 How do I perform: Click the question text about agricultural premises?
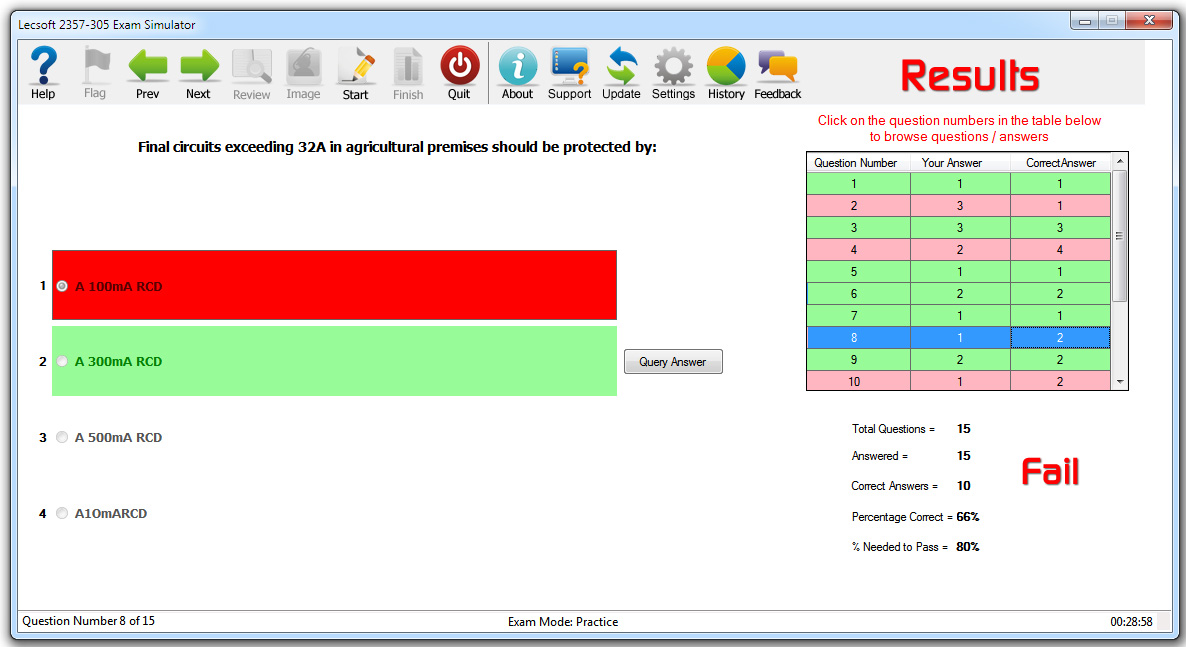tap(397, 147)
